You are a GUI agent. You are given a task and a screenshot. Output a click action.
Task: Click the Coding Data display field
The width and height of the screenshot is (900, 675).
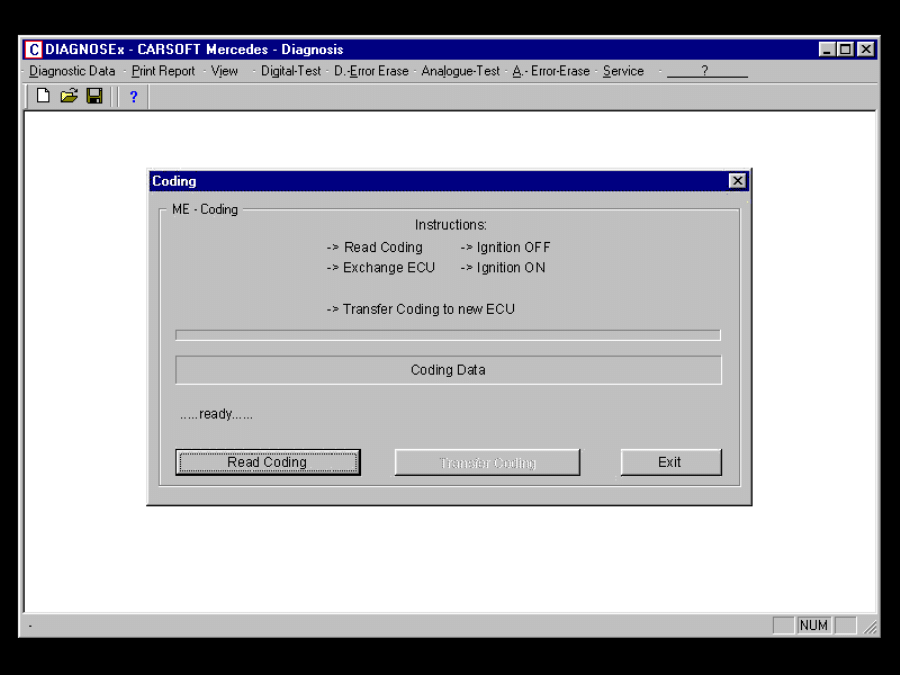coord(448,370)
